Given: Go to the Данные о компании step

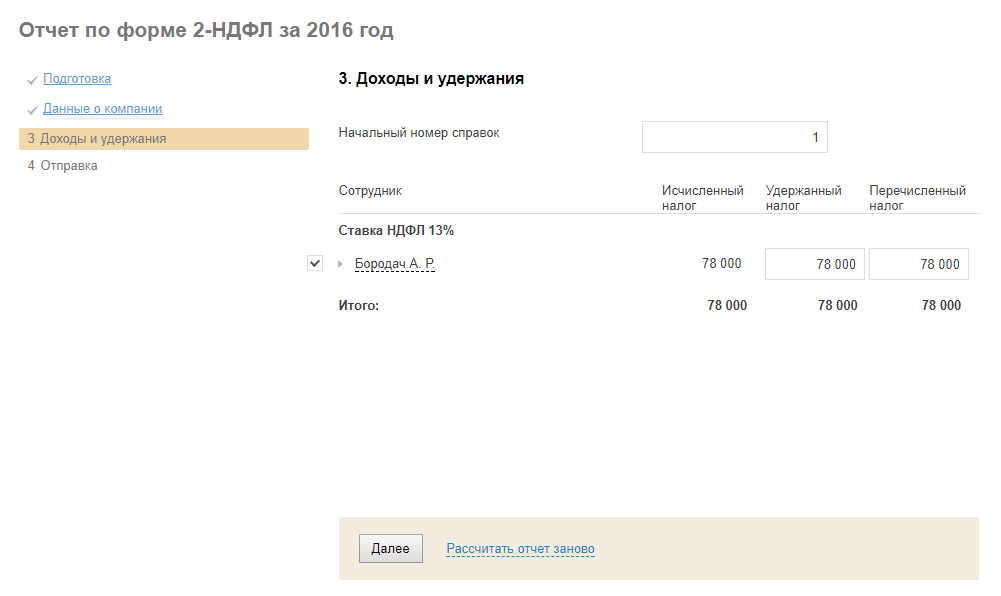Looking at the screenshot, I should tap(102, 109).
